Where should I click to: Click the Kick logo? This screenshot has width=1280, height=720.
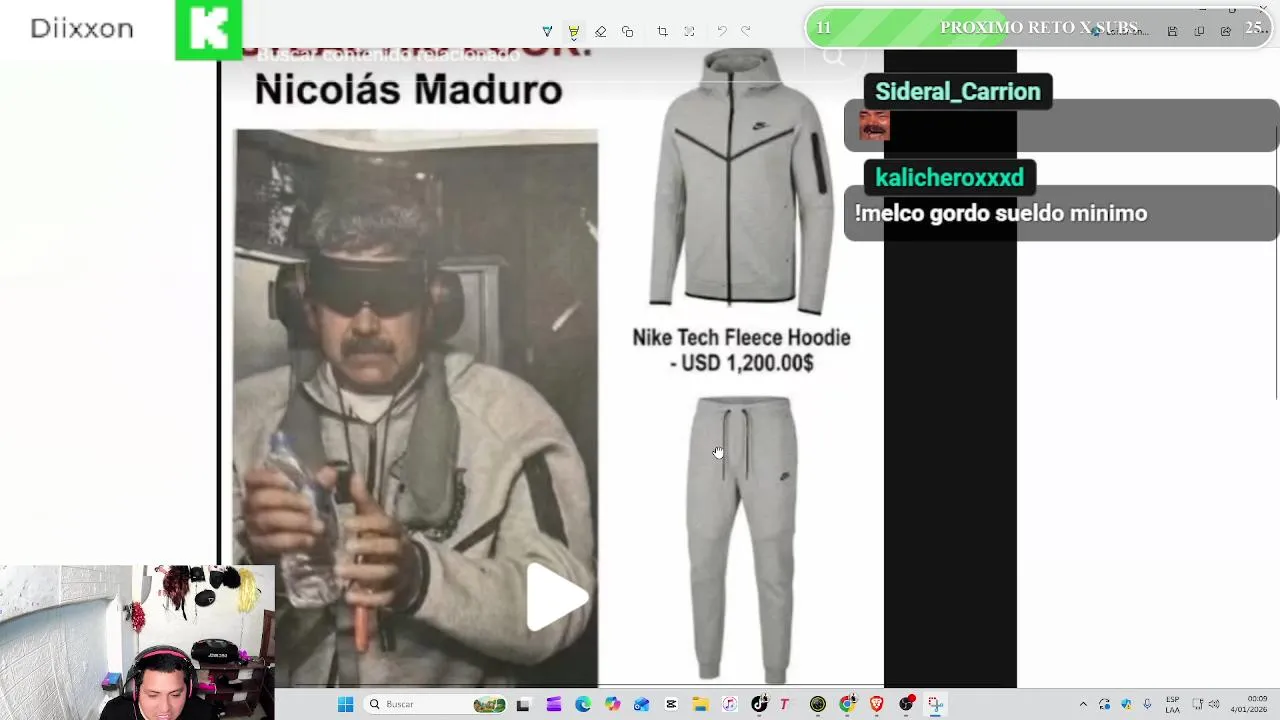[x=208, y=30]
